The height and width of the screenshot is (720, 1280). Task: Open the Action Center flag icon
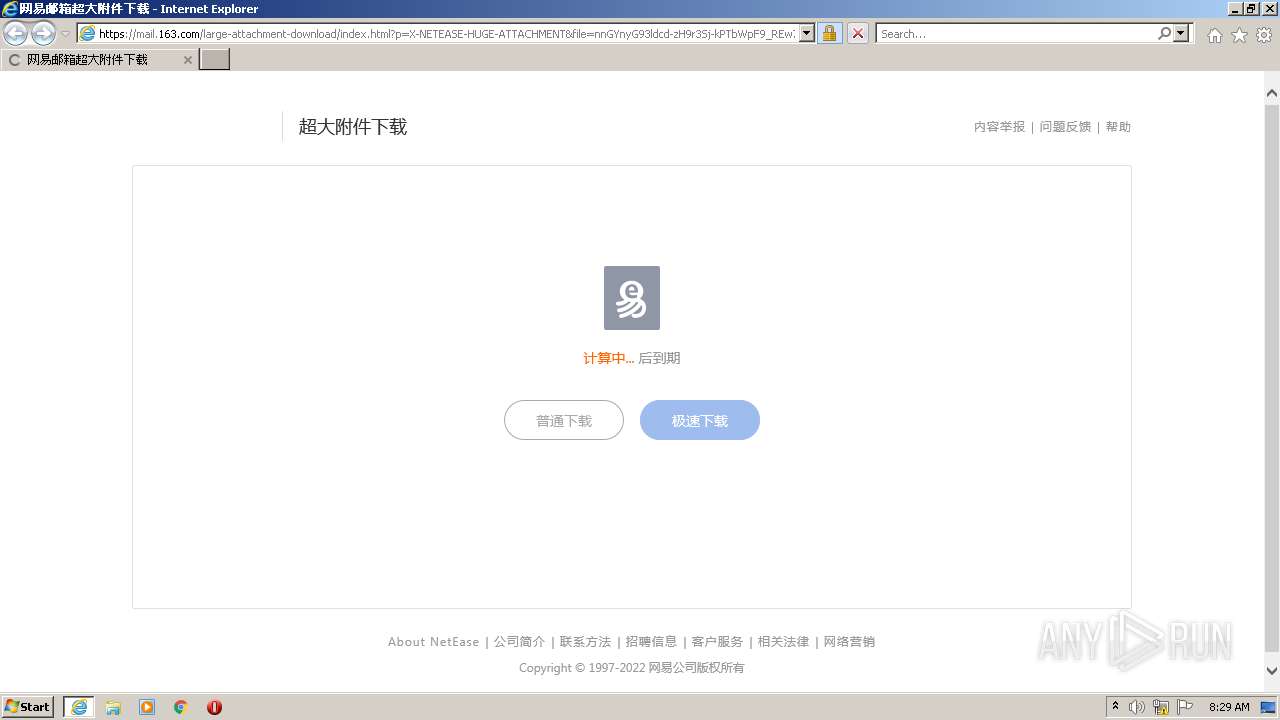[x=1185, y=707]
